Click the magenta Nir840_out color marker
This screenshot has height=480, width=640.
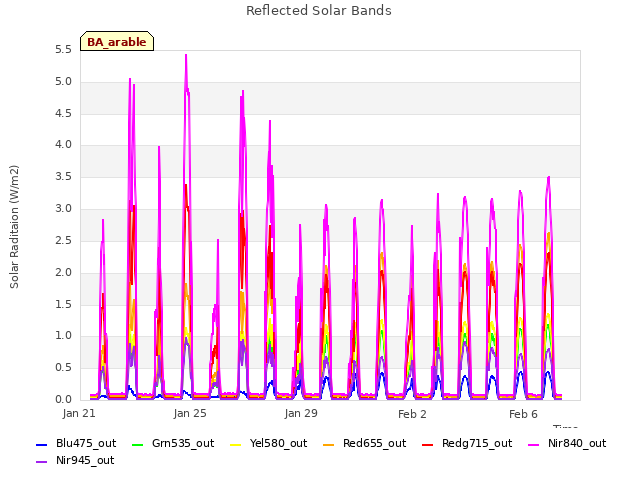533,444
